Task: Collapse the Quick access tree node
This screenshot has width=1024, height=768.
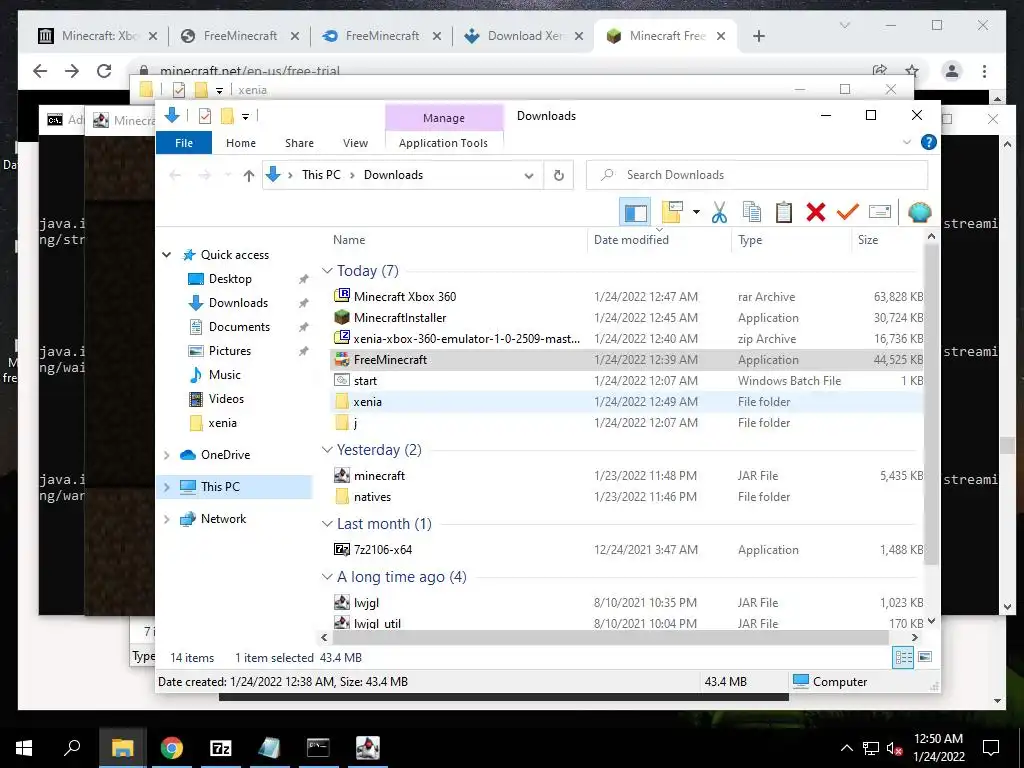Action: point(167,255)
